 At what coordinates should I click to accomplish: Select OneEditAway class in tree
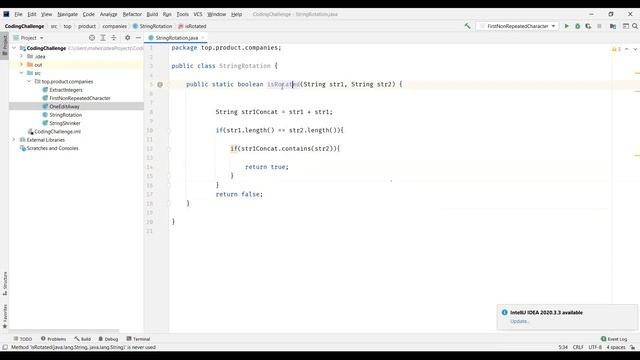(64, 107)
